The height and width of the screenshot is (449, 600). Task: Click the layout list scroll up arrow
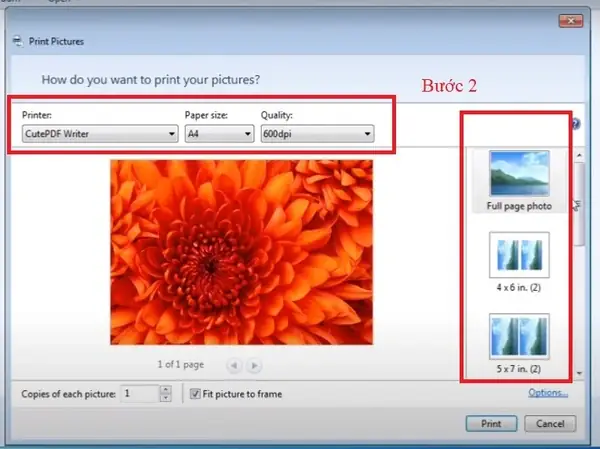pyautogui.click(x=579, y=155)
